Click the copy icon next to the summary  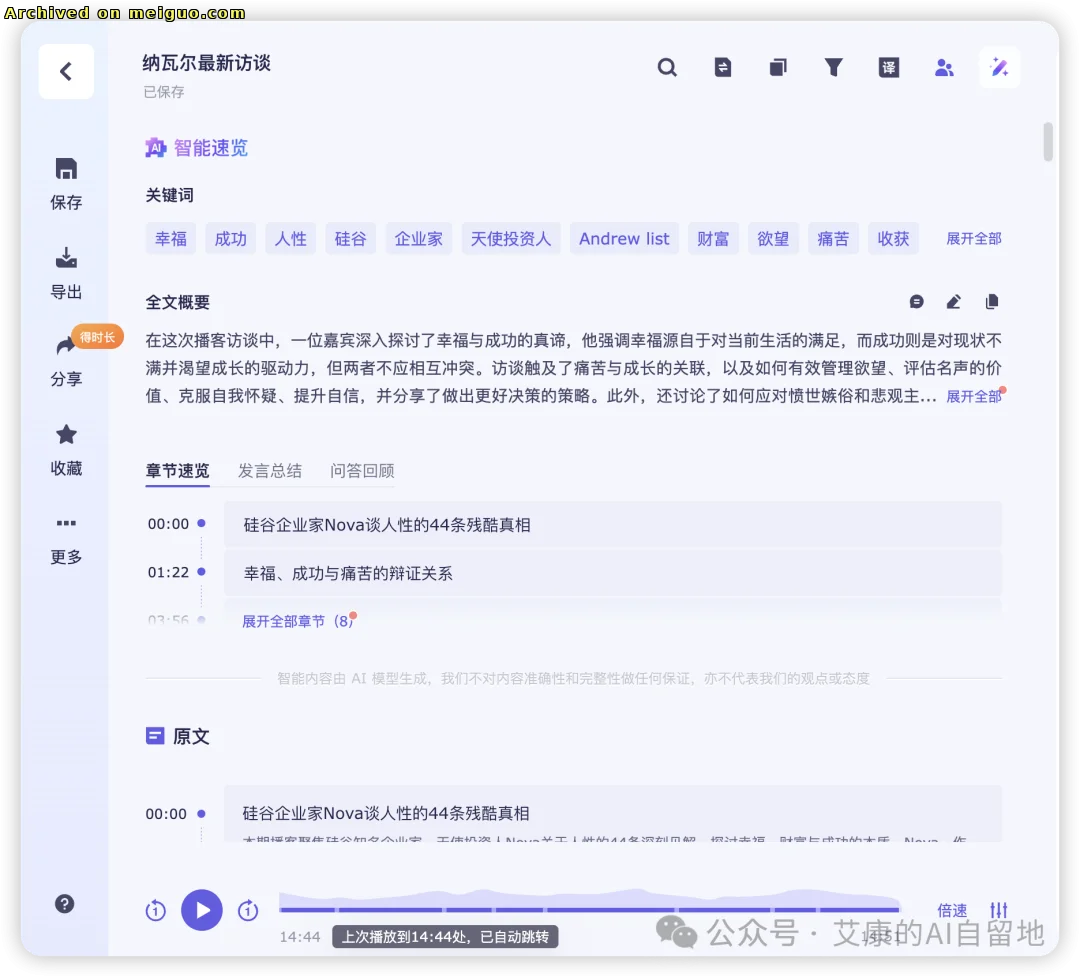tap(991, 301)
